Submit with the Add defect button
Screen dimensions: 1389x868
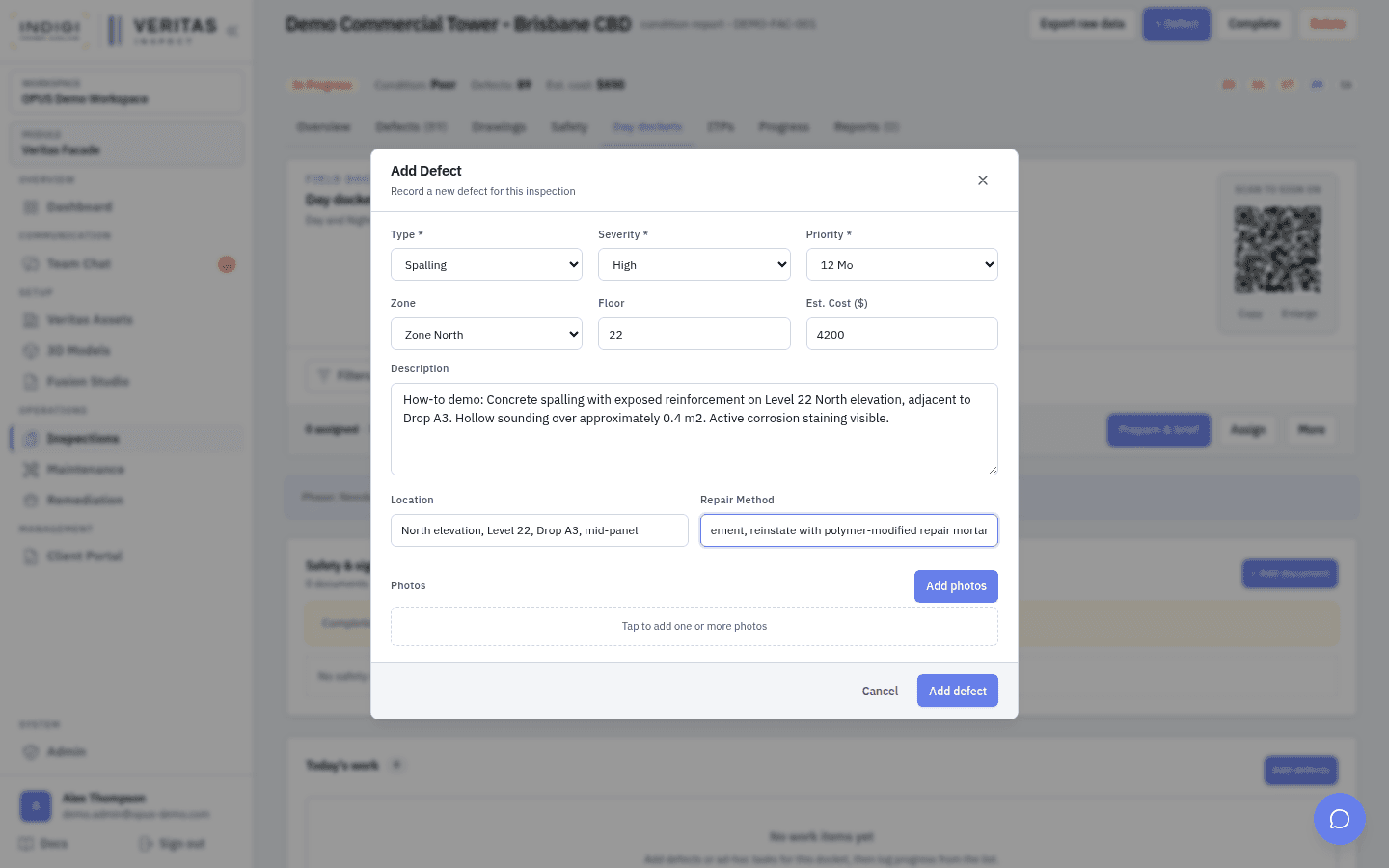[x=957, y=691]
